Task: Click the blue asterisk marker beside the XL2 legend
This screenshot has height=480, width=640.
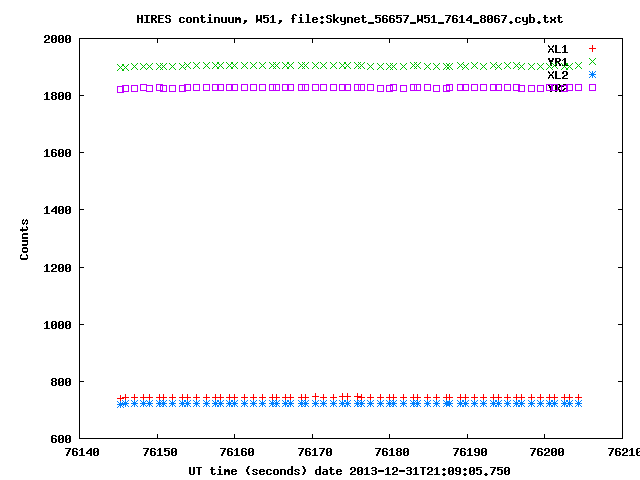Action: pyautogui.click(x=592, y=75)
